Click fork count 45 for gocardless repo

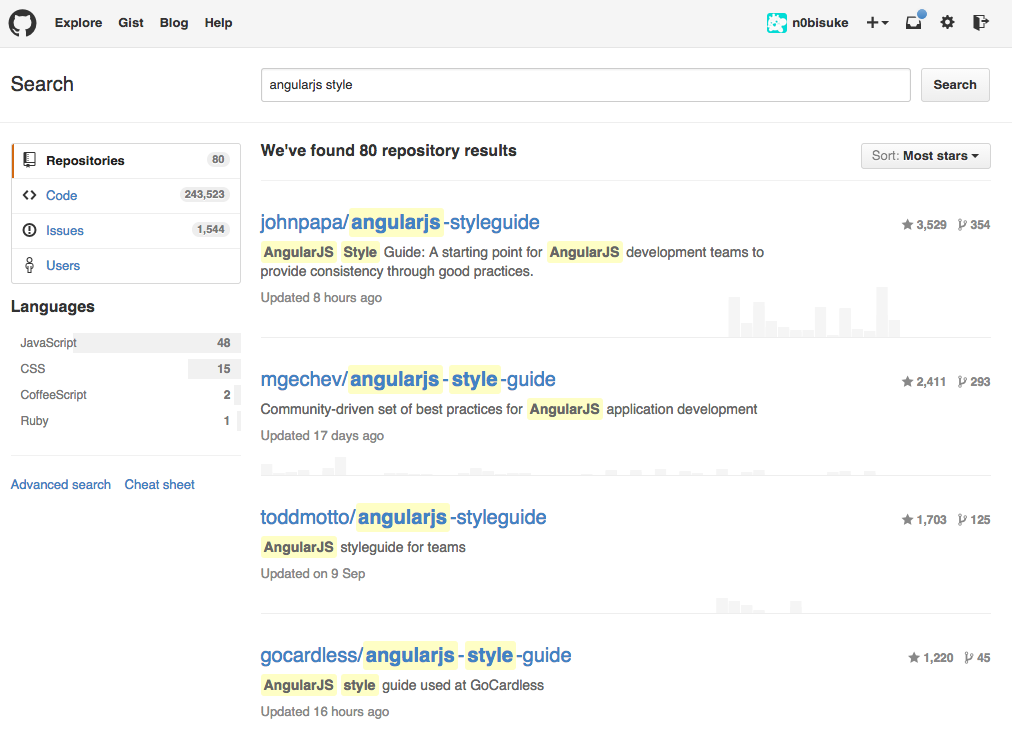click(977, 658)
